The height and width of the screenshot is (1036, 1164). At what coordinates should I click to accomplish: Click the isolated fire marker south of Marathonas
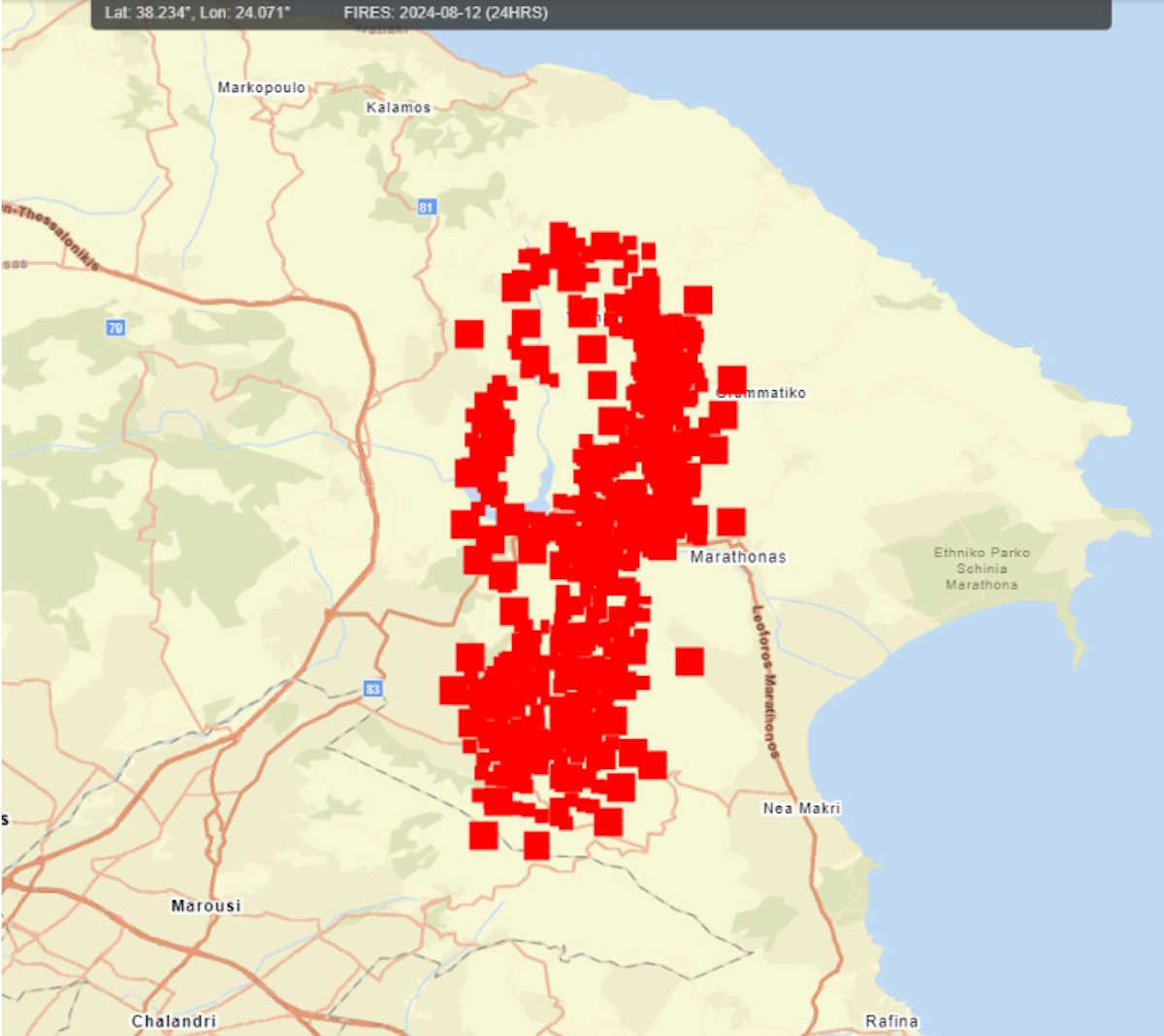690,662
